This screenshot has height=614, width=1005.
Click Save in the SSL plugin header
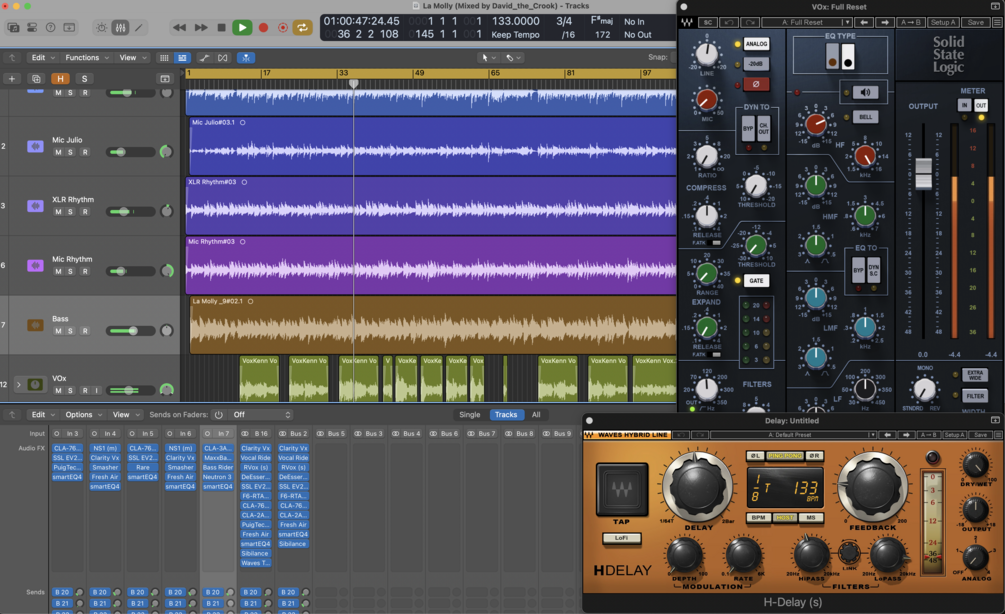pyautogui.click(x=976, y=22)
